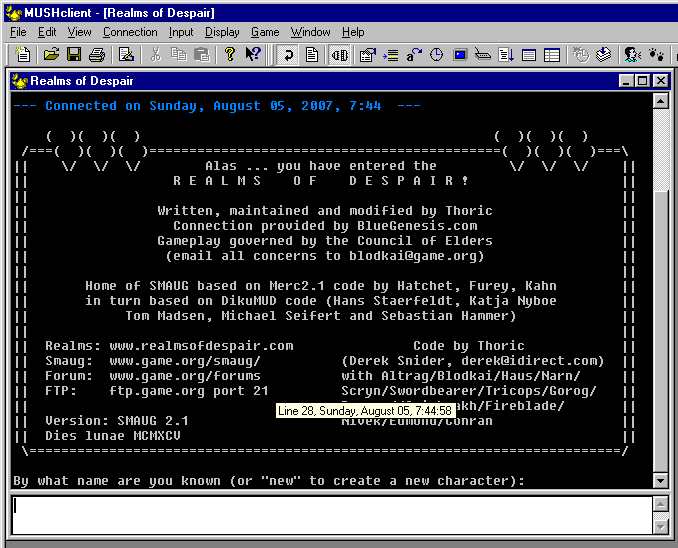The height and width of the screenshot is (548, 678).
Task: Open the File menu
Action: pyautogui.click(x=18, y=32)
